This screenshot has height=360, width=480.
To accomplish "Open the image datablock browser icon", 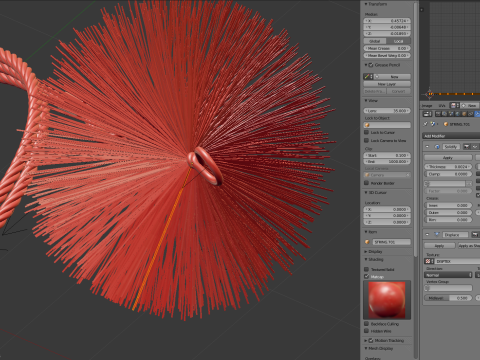I will click(x=455, y=105).
